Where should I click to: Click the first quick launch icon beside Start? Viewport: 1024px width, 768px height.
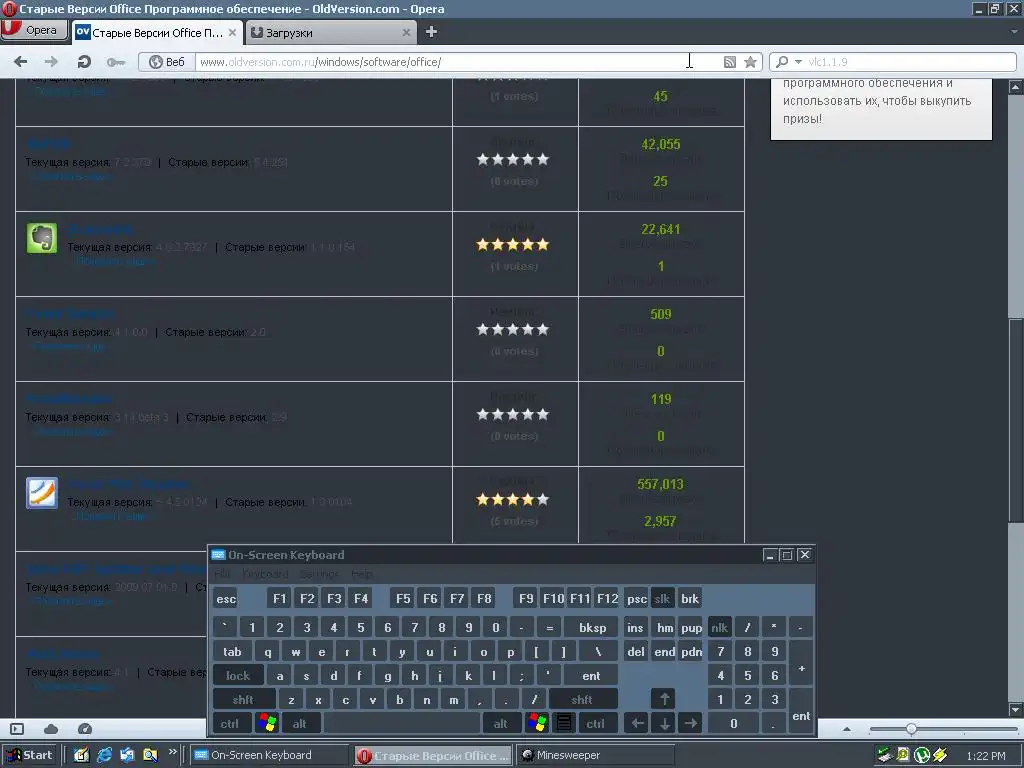[x=82, y=755]
